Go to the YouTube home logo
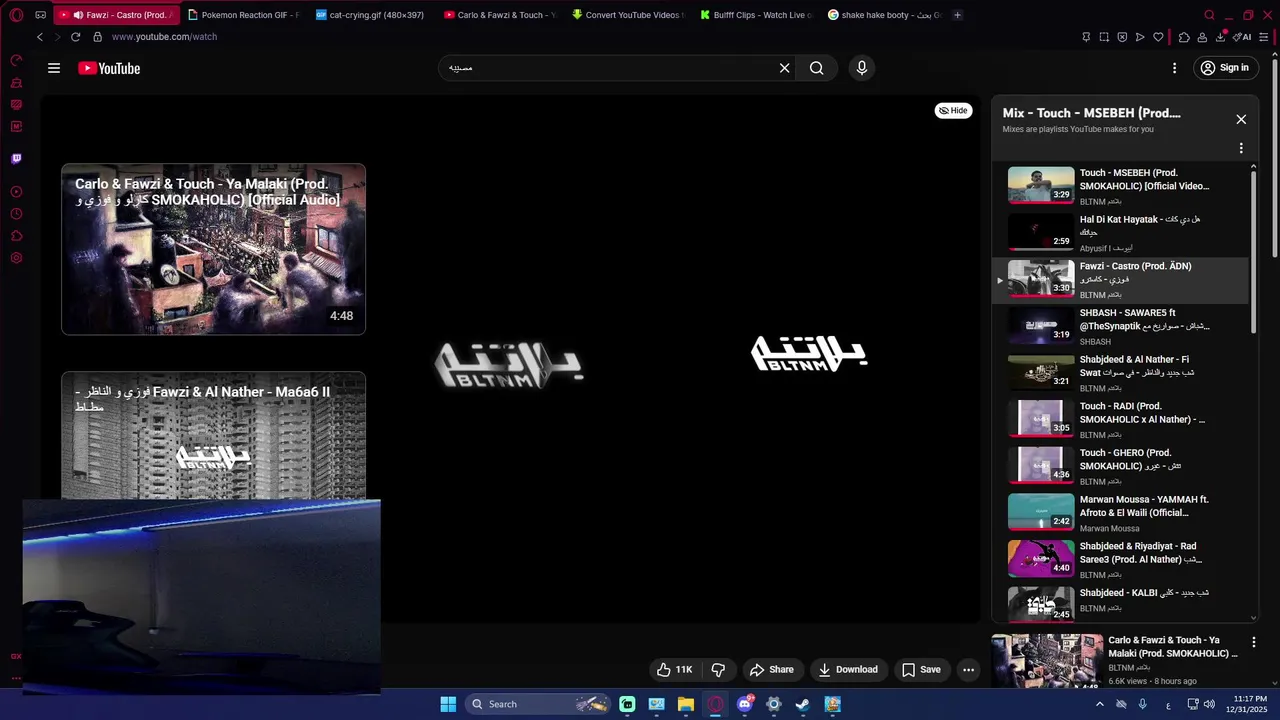Viewport: 1280px width, 720px height. click(109, 68)
